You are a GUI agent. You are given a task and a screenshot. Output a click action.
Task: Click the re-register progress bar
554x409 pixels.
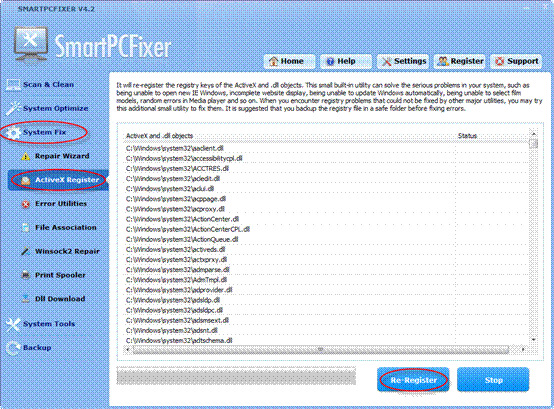tap(236, 376)
